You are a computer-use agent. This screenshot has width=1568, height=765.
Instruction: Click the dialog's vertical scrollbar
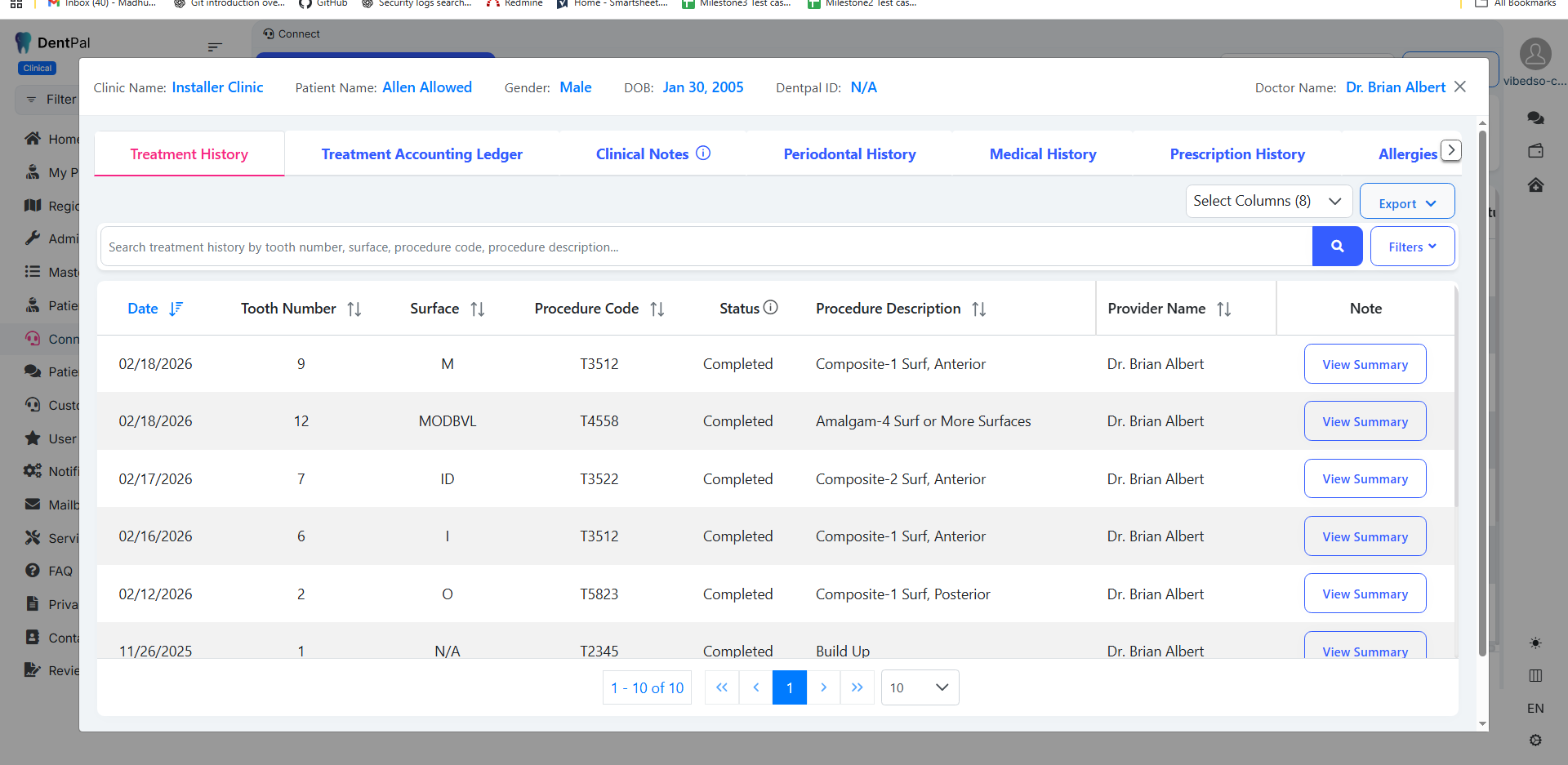[1482, 392]
